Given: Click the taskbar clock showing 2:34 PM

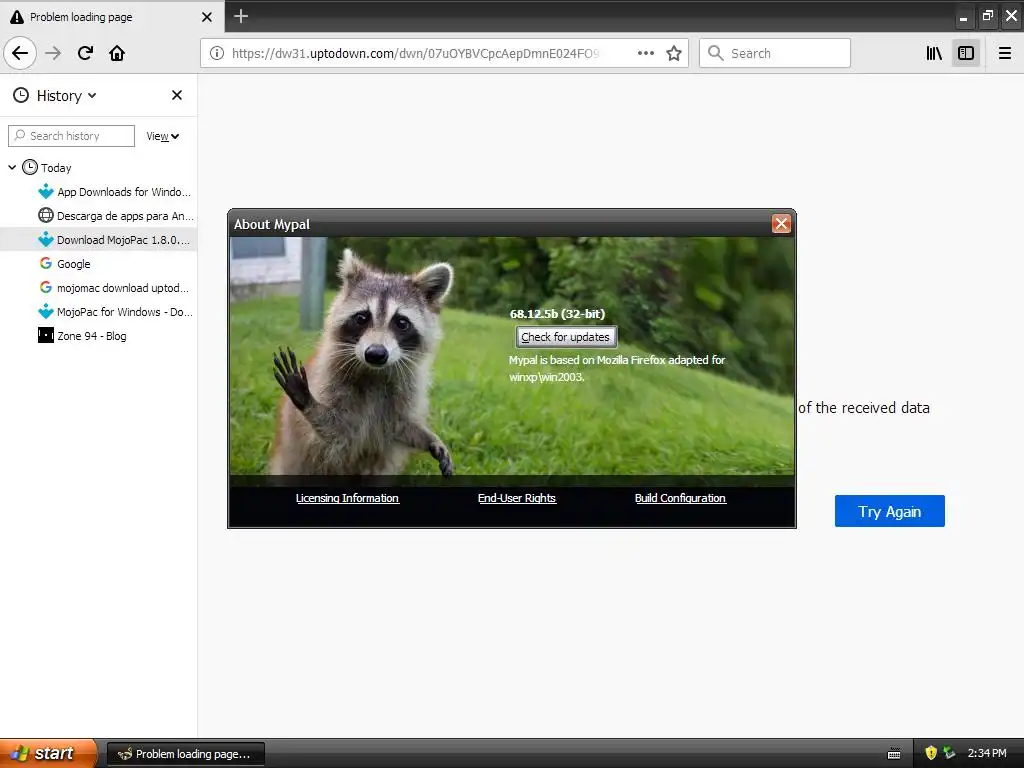Looking at the screenshot, I should pos(986,753).
